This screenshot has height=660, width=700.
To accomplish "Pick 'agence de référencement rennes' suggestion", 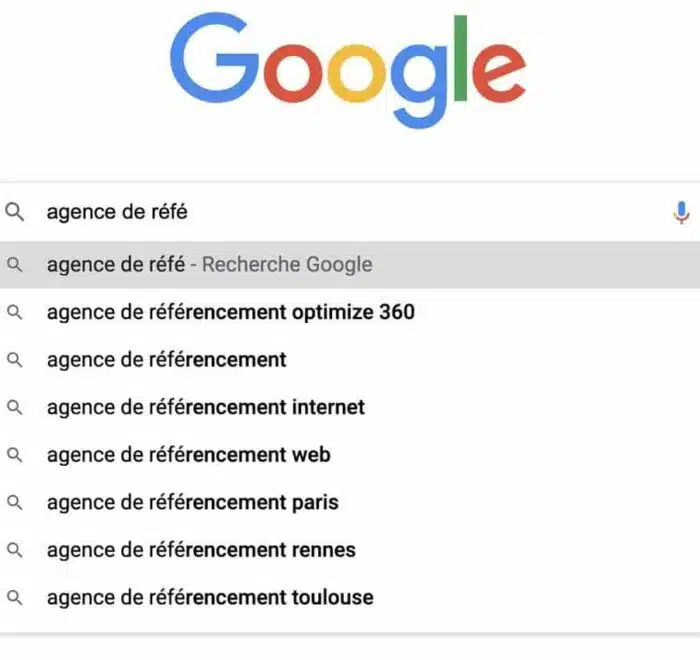I will coord(200,550).
